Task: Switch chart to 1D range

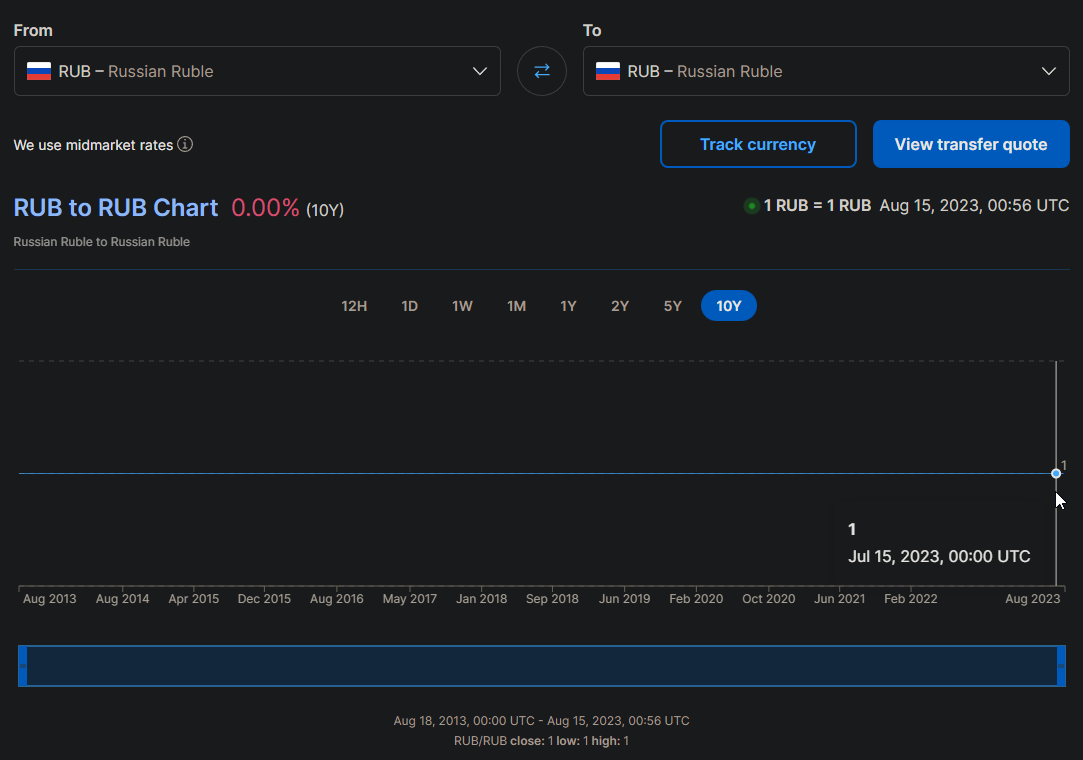Action: coord(409,306)
